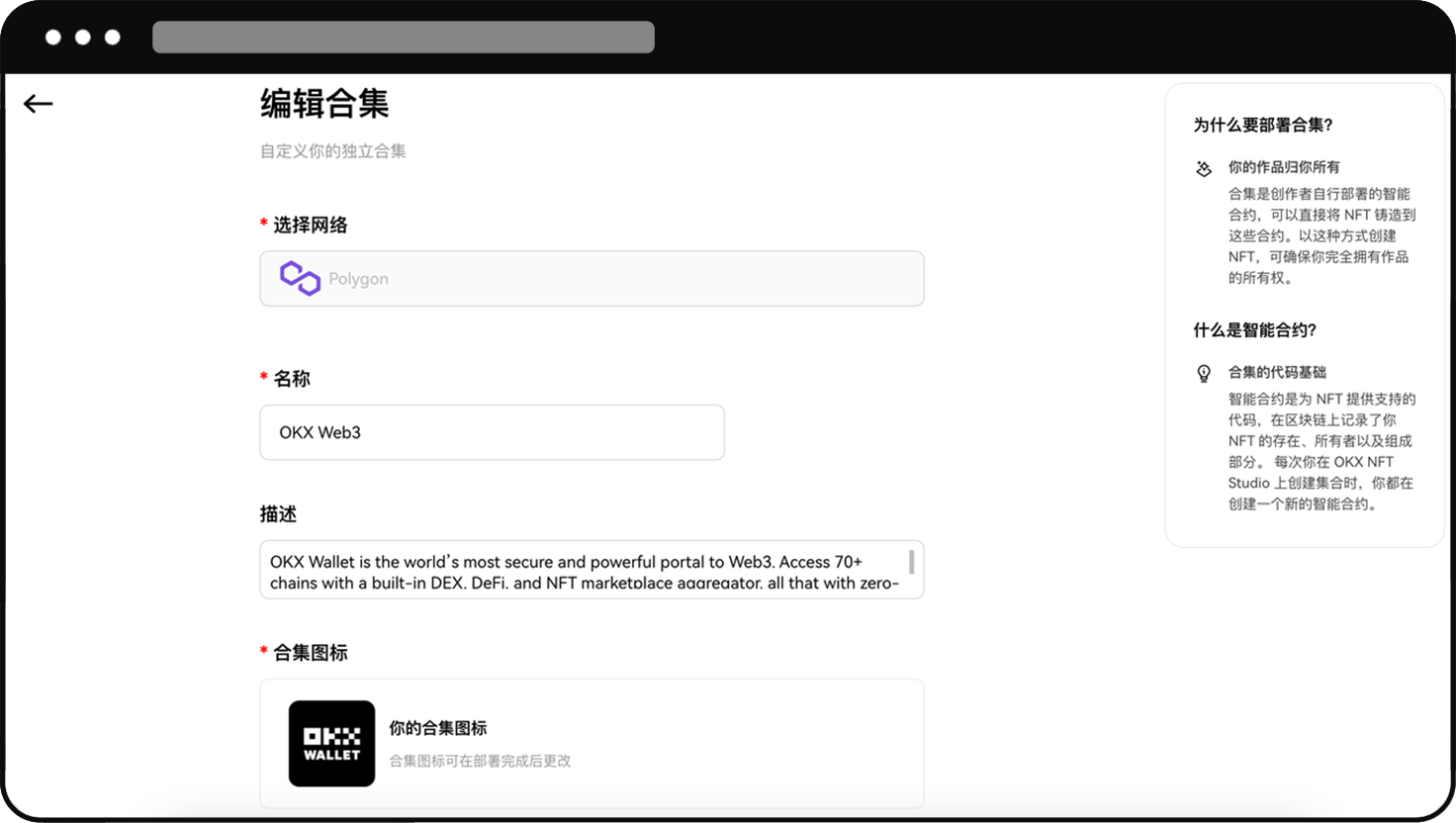Click the 合集的代码基础 subheading
Viewport: 1456px width, 823px height.
coord(1277,372)
